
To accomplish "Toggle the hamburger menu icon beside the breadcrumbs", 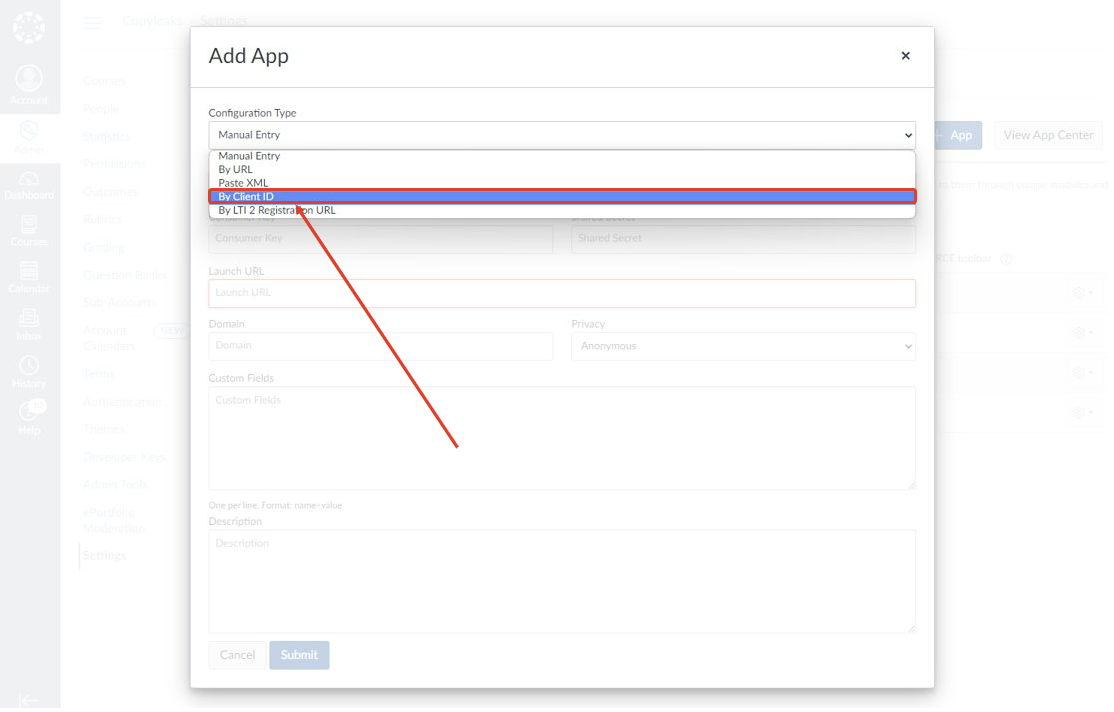I will click(92, 22).
